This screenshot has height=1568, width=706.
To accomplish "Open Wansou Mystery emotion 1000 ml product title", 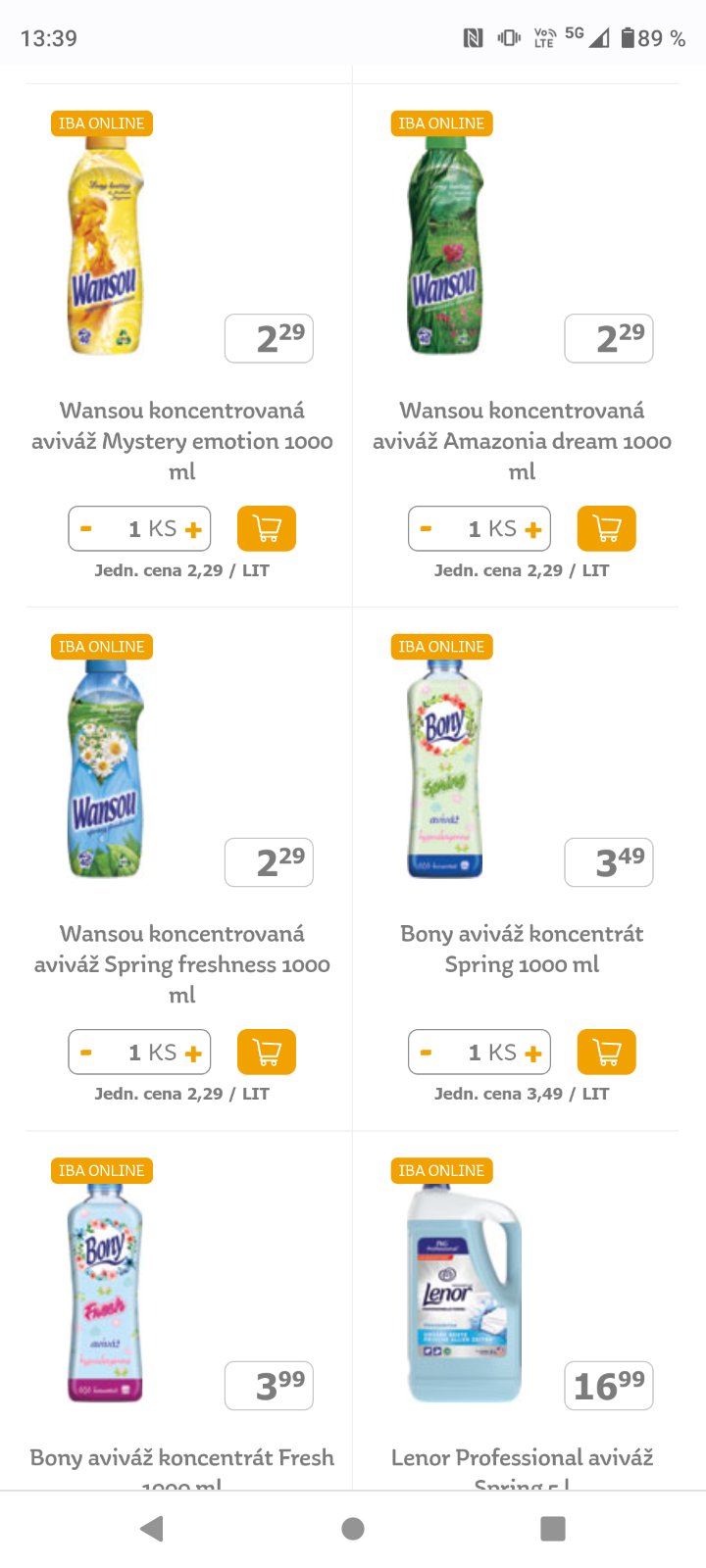I will coord(182,440).
